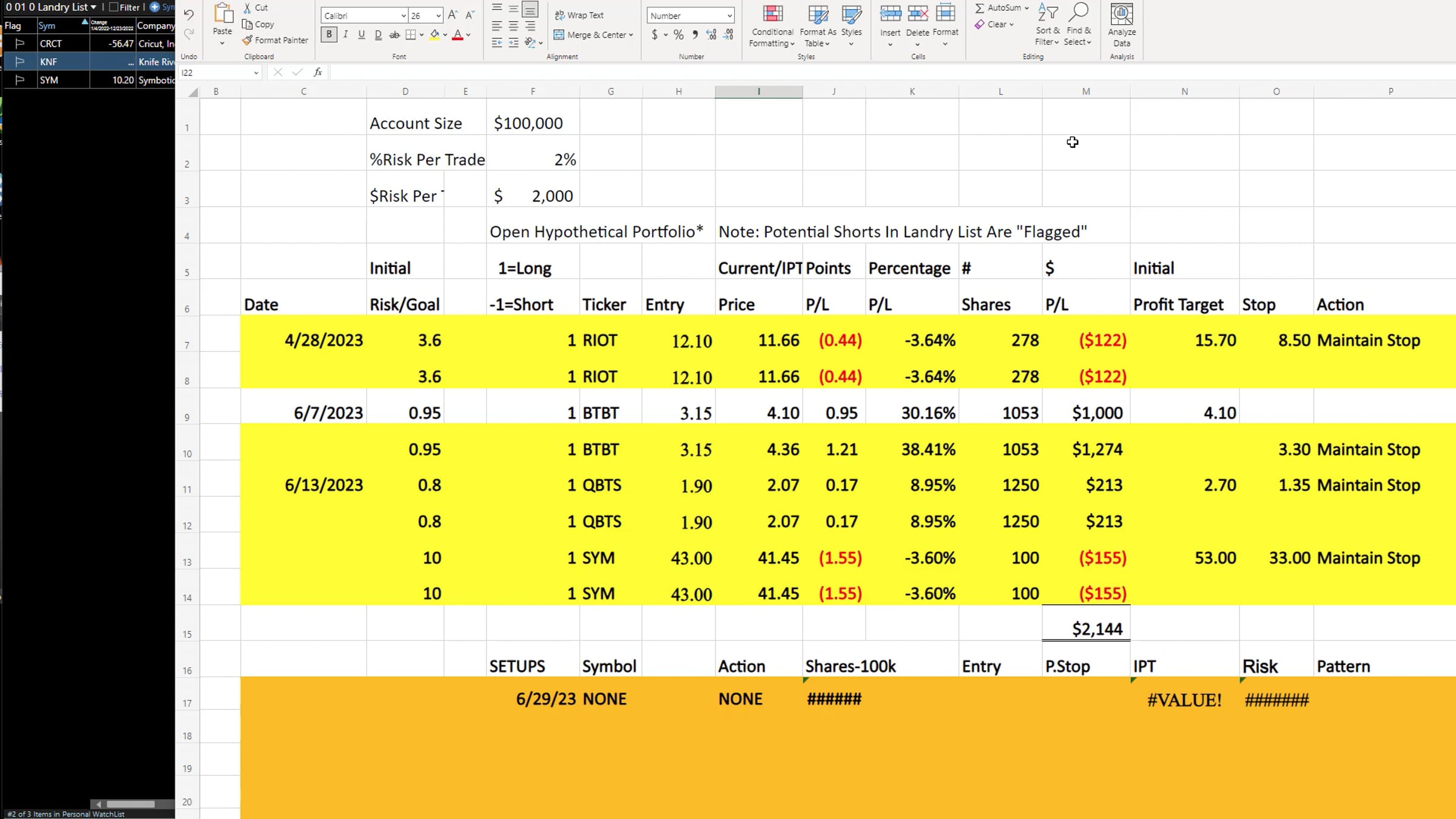
Task: Expand the Name Box dropdown arrow
Action: 256,73
